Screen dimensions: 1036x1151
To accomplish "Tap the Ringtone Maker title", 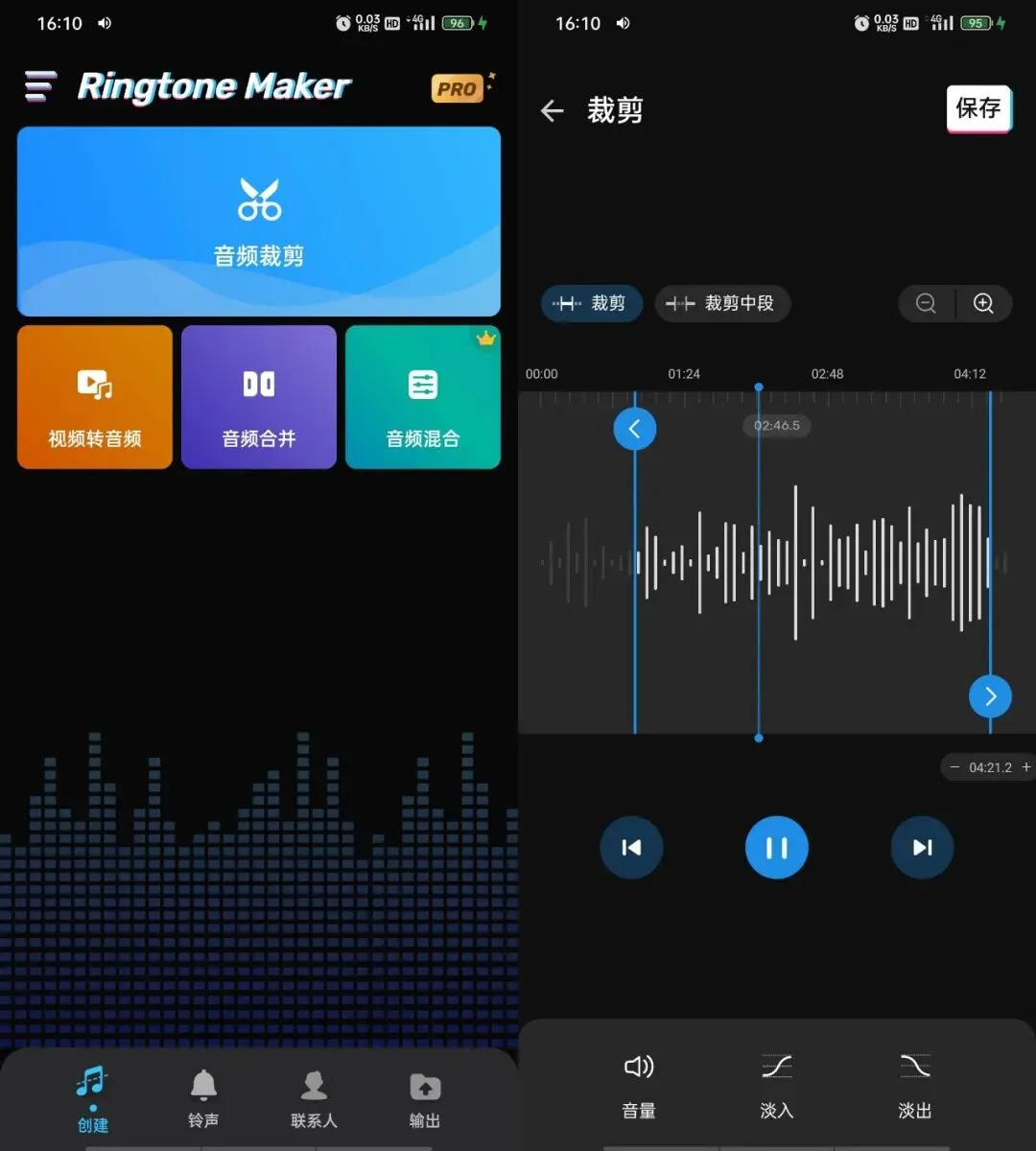I will [214, 86].
